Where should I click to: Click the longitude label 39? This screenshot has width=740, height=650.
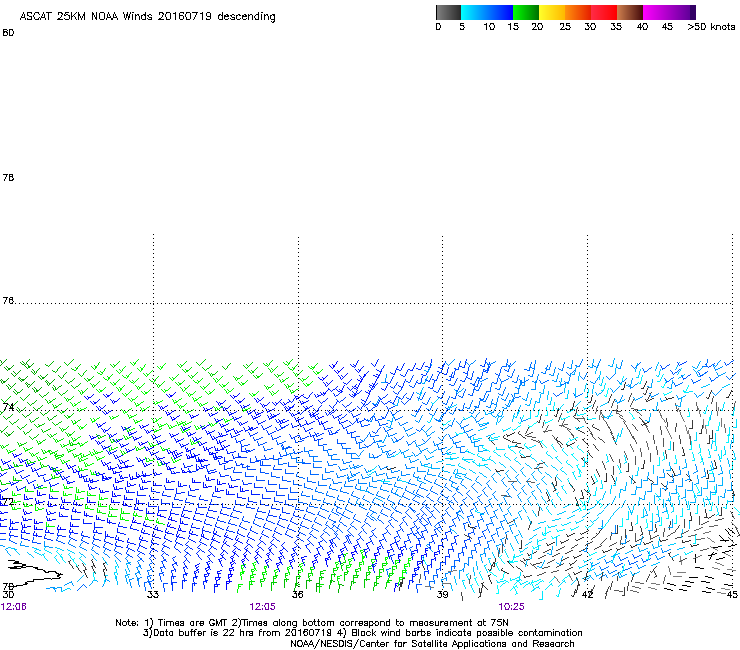[442, 595]
